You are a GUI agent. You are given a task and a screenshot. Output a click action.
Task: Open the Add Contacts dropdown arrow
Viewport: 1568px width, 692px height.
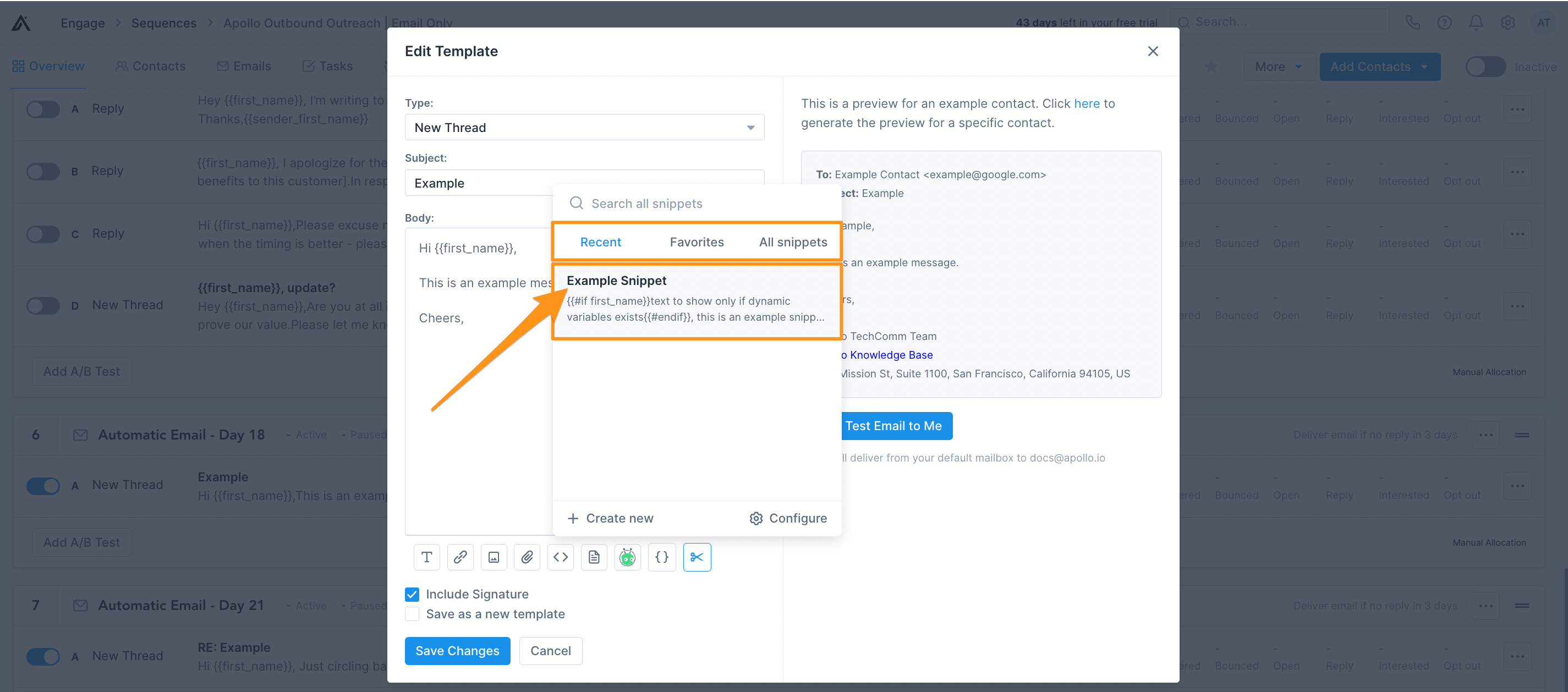(1425, 67)
